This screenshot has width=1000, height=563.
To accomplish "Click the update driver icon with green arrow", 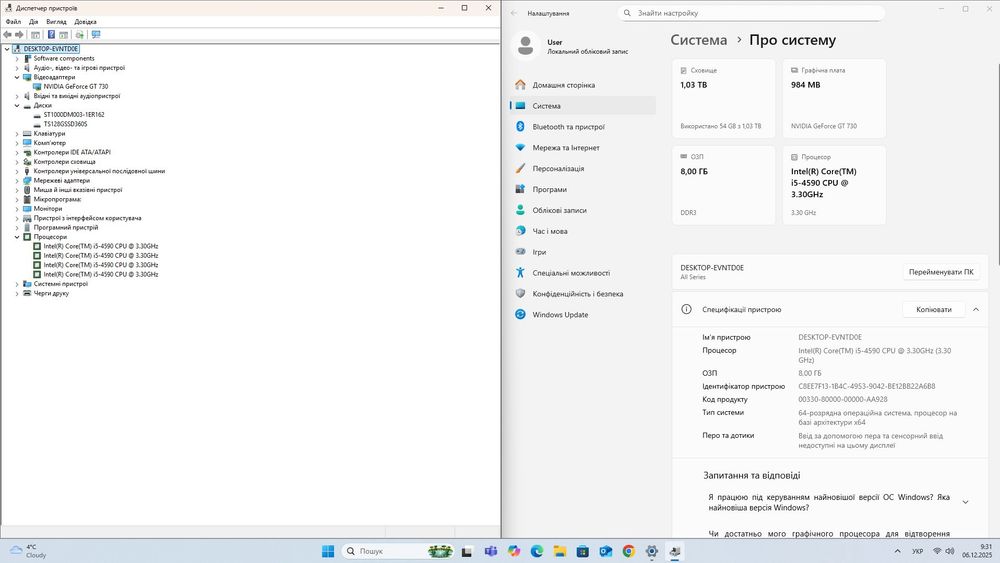I will point(80,34).
